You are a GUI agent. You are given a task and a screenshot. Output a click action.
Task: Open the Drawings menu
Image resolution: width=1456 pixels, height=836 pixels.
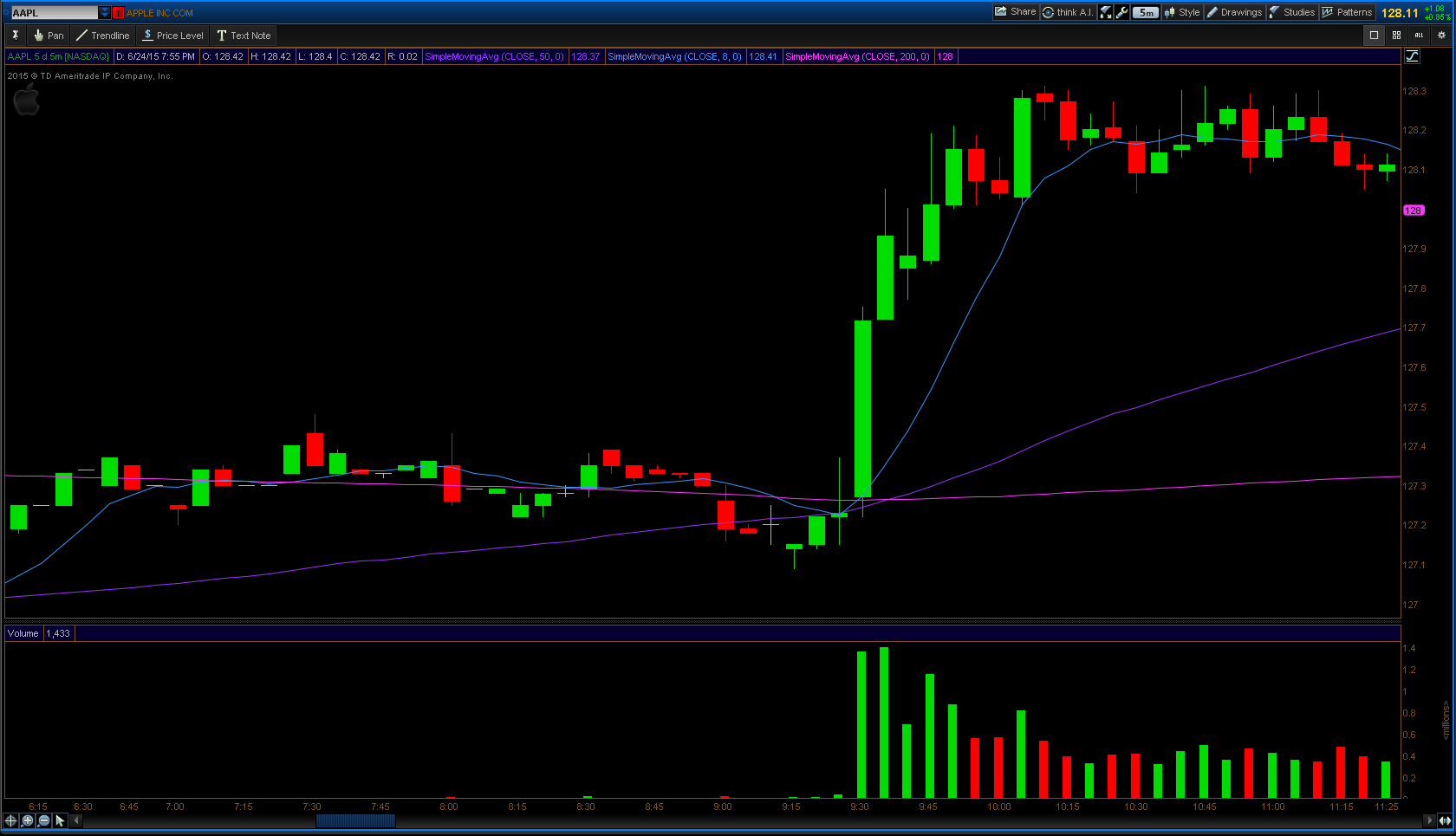point(1235,12)
